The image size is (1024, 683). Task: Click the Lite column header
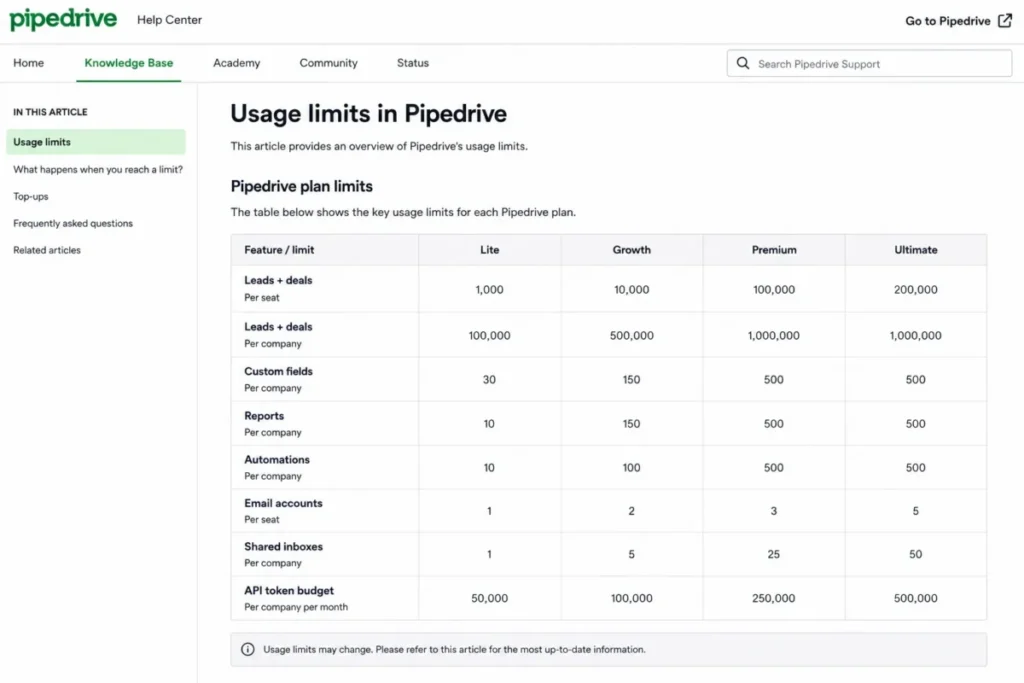click(x=490, y=249)
